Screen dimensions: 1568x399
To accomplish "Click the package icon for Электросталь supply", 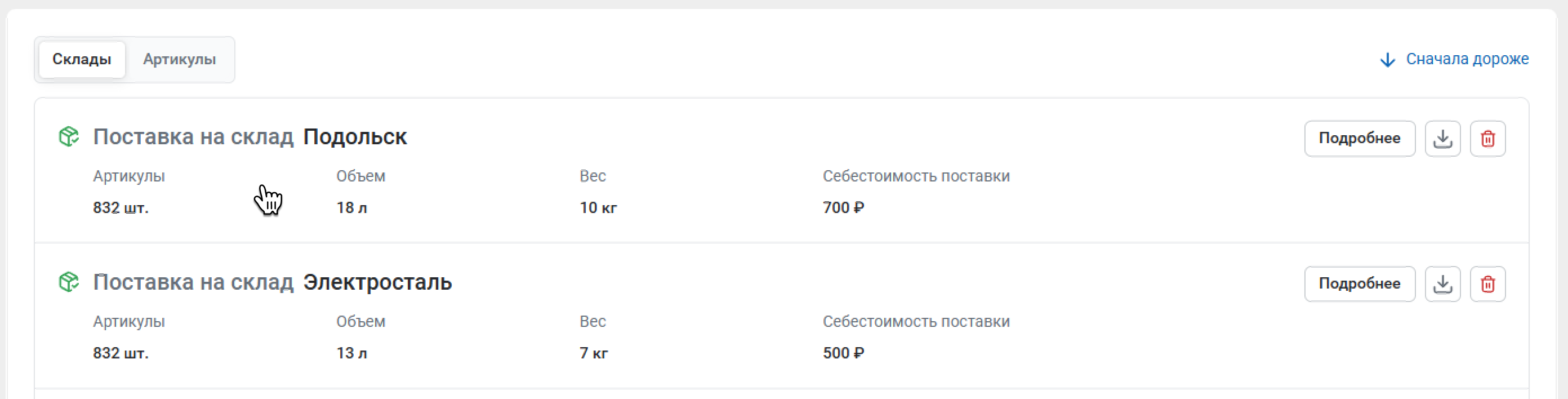I will pos(69,282).
